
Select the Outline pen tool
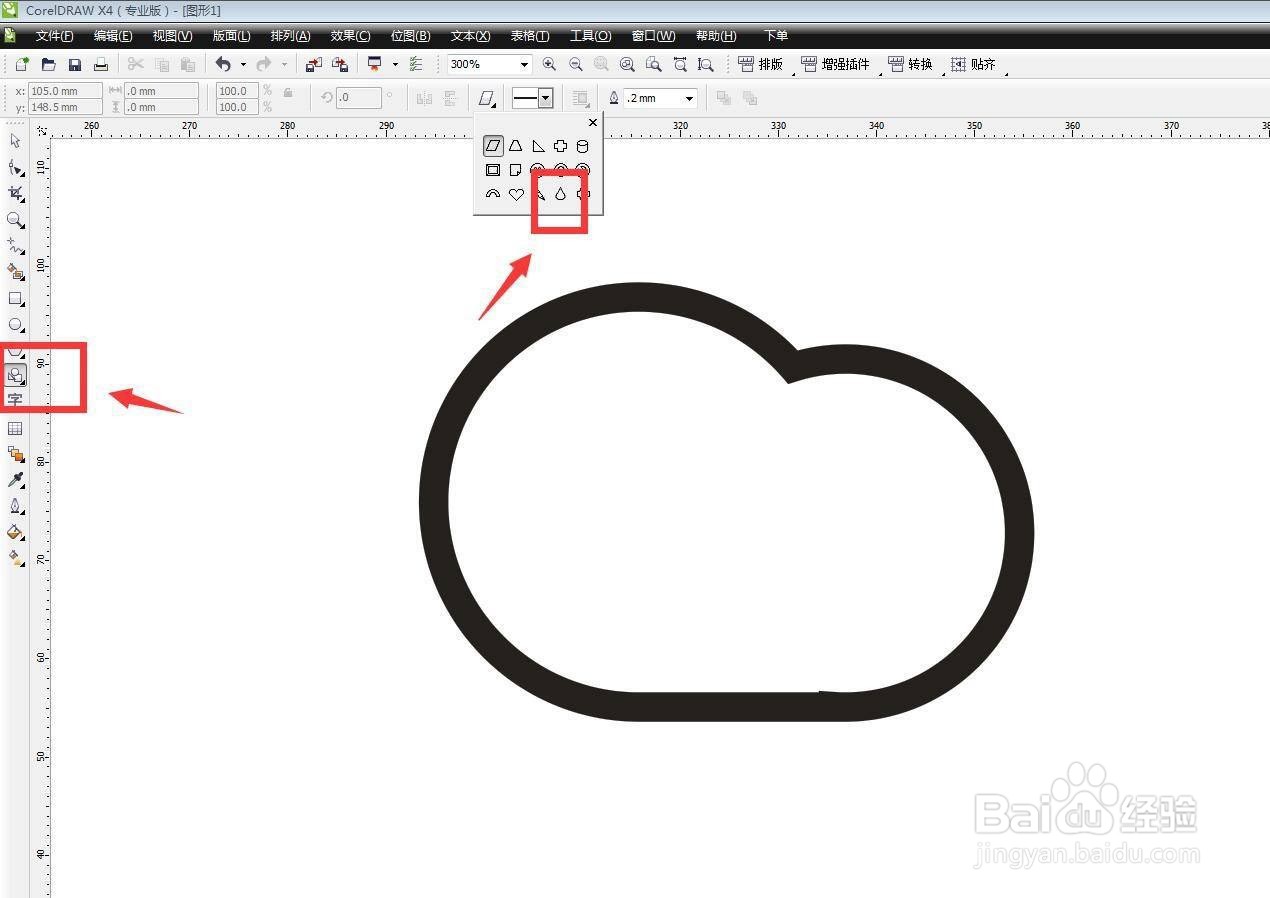point(15,506)
